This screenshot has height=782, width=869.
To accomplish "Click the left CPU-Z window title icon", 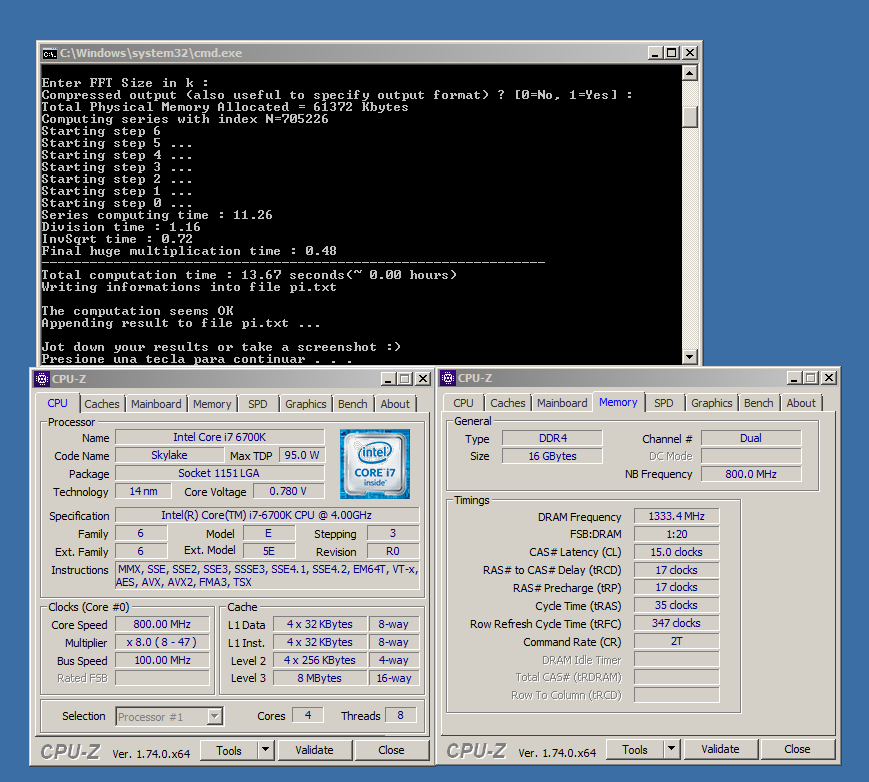I will pos(42,379).
